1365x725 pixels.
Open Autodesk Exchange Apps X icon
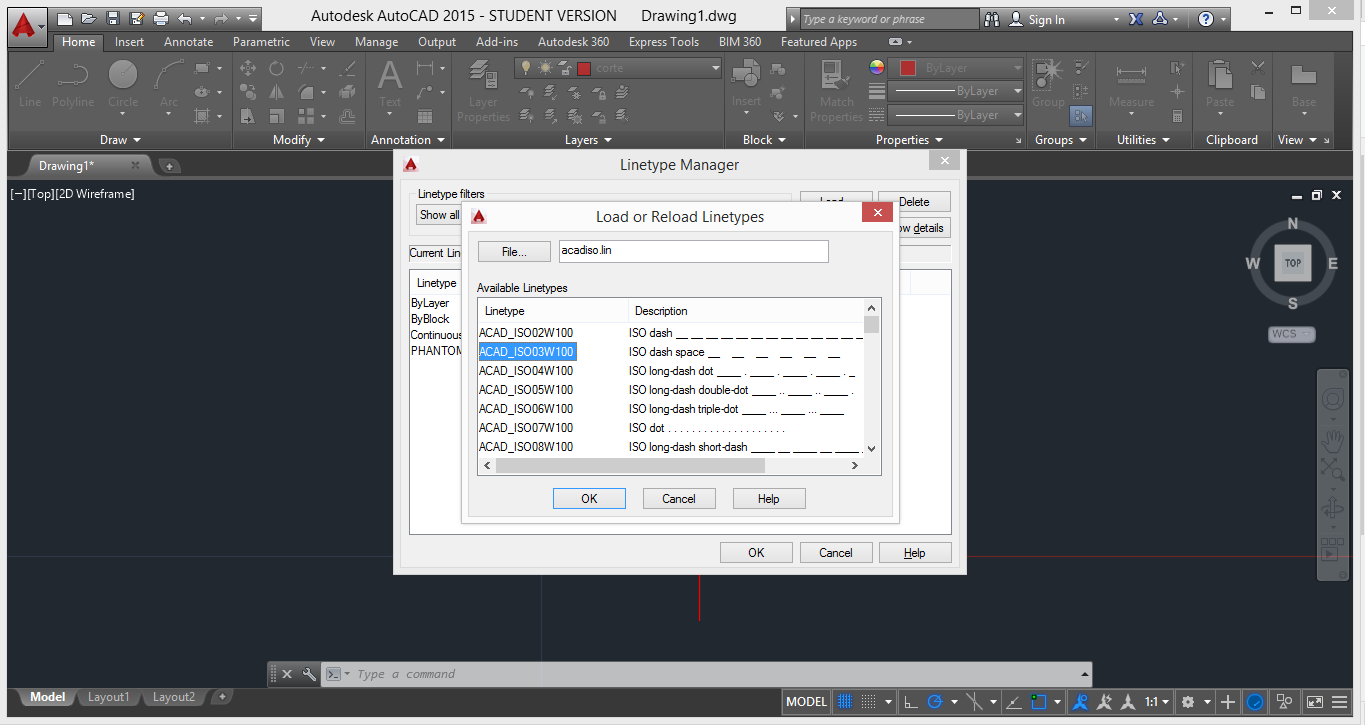coord(1136,19)
